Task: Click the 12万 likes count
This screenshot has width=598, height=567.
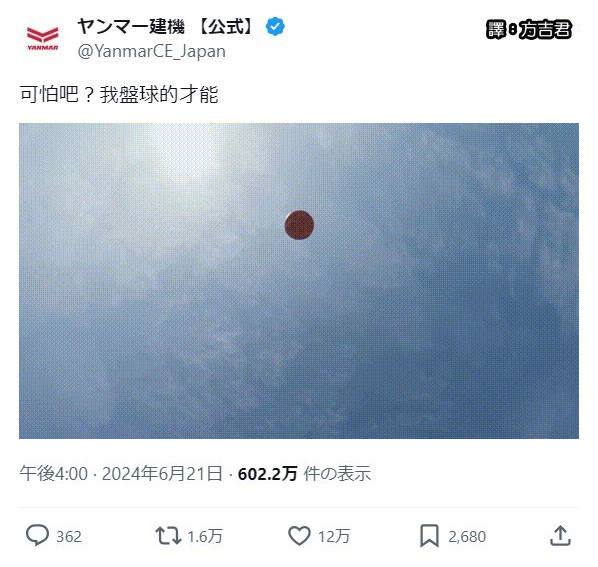Action: click(334, 536)
